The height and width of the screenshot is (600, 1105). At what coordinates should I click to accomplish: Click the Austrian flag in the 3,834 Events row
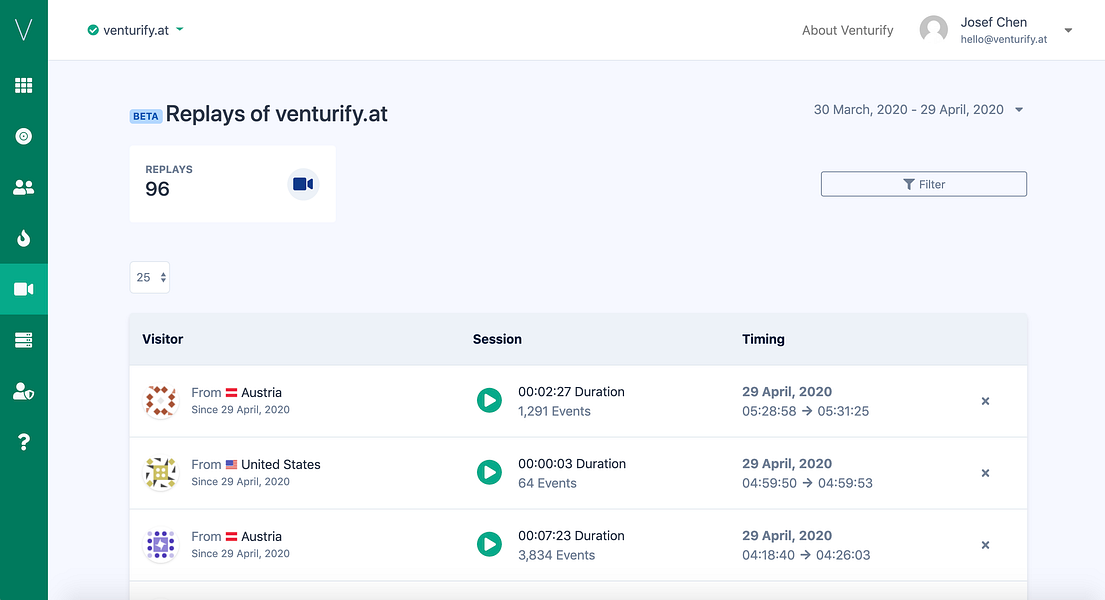(231, 537)
